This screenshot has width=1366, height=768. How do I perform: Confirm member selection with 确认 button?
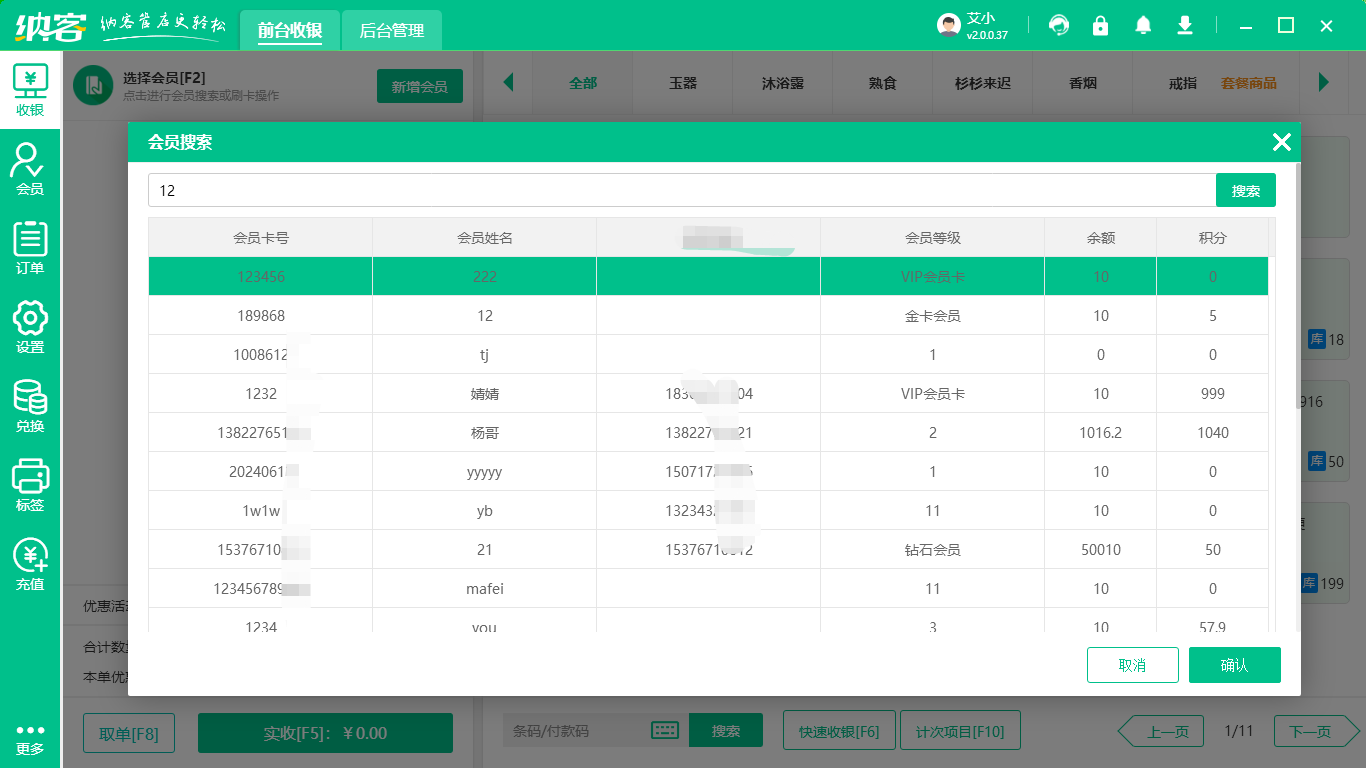coord(1235,664)
